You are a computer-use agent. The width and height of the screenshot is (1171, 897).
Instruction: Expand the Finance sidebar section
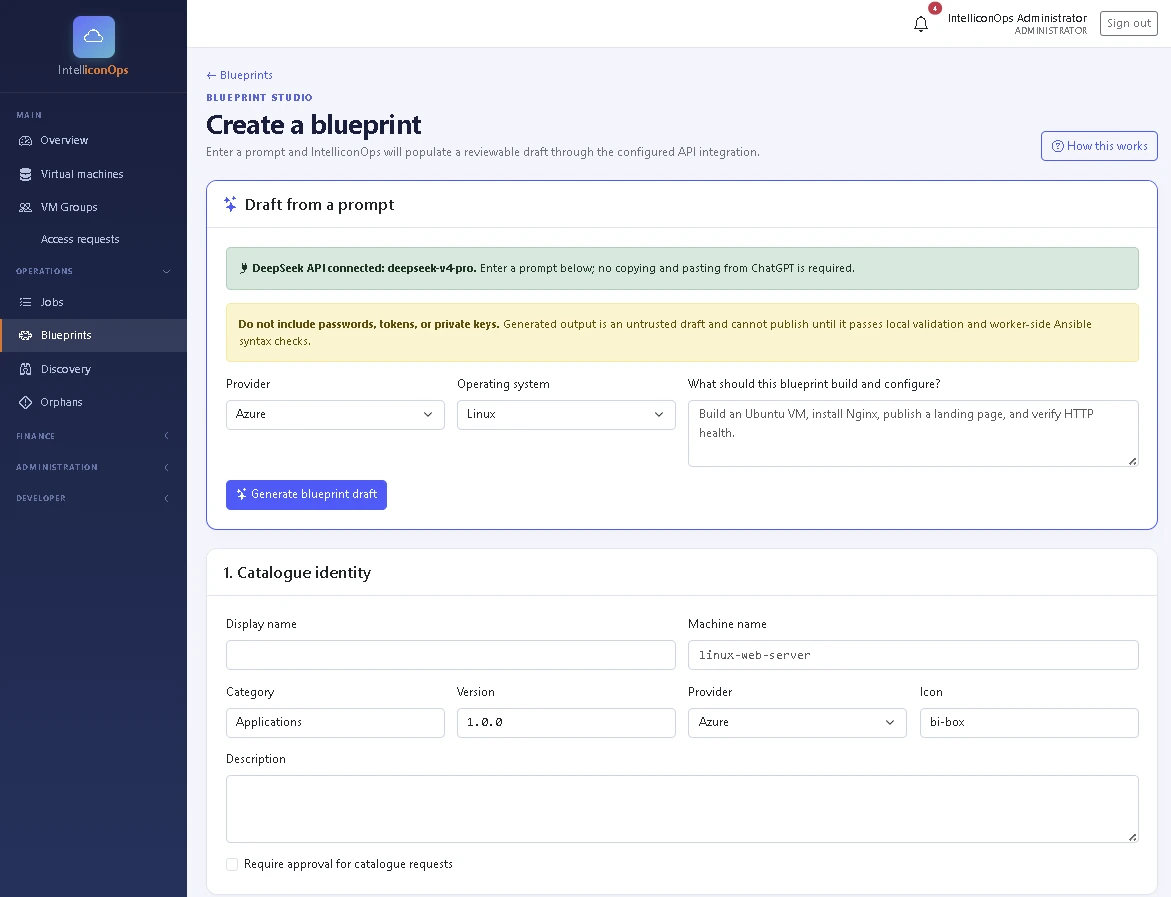click(93, 436)
